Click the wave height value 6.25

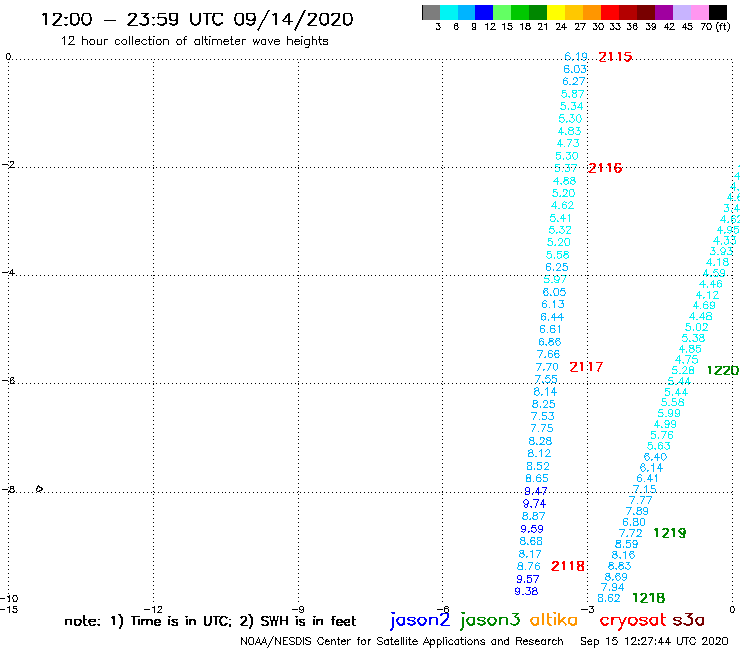(557, 267)
